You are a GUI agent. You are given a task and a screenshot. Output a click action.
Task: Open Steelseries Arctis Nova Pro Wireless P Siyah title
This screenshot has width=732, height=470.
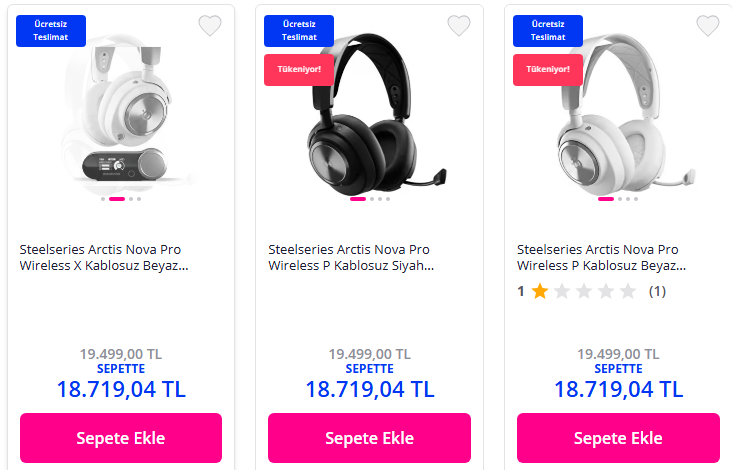(x=352, y=257)
